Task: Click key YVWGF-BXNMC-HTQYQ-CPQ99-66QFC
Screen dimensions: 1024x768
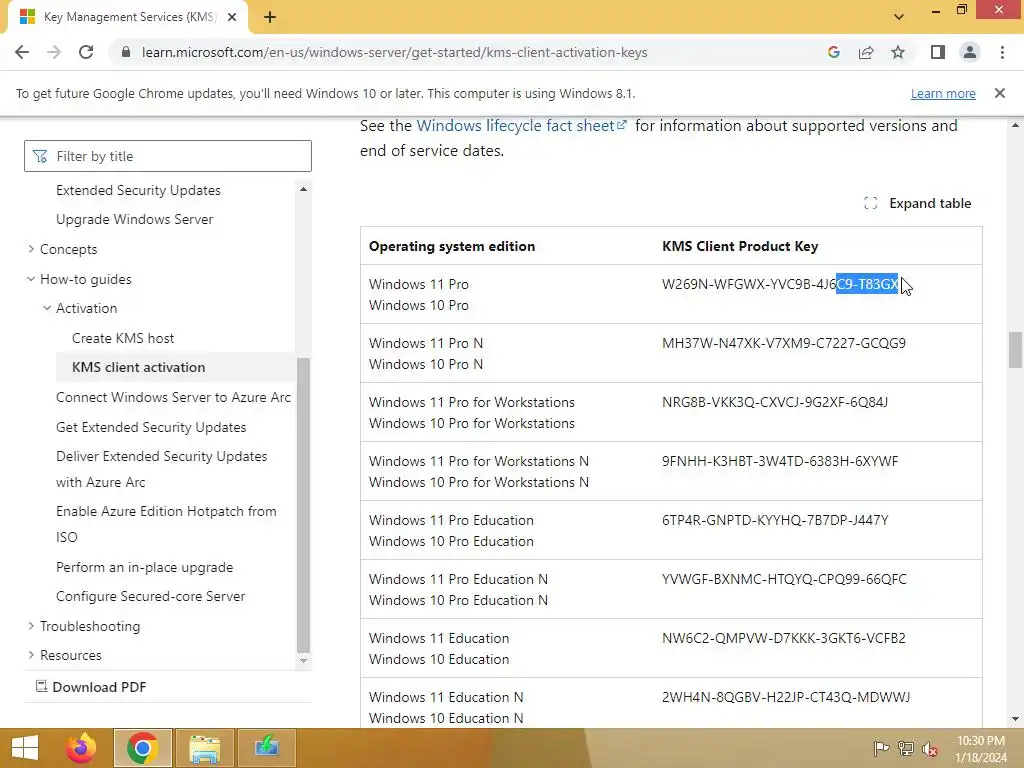Action: (784, 579)
